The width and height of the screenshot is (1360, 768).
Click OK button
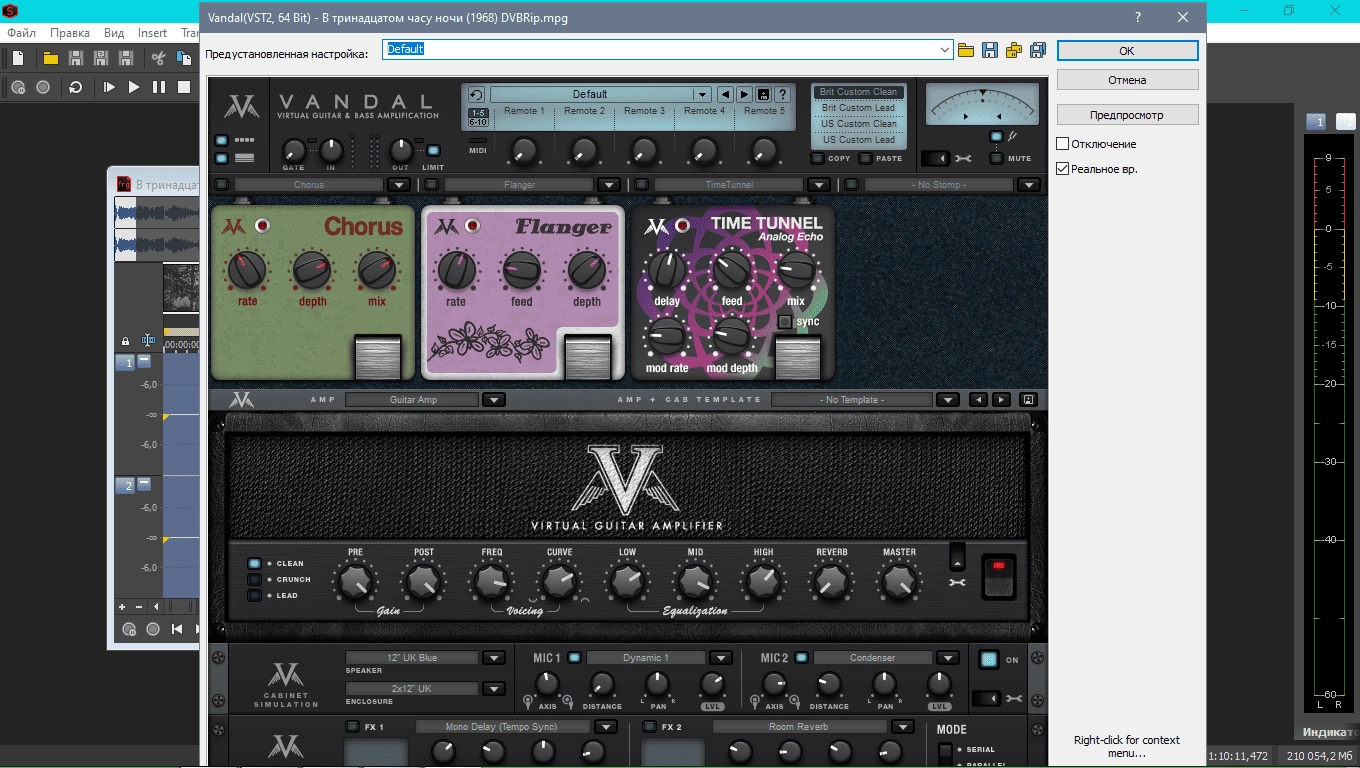[x=1127, y=50]
